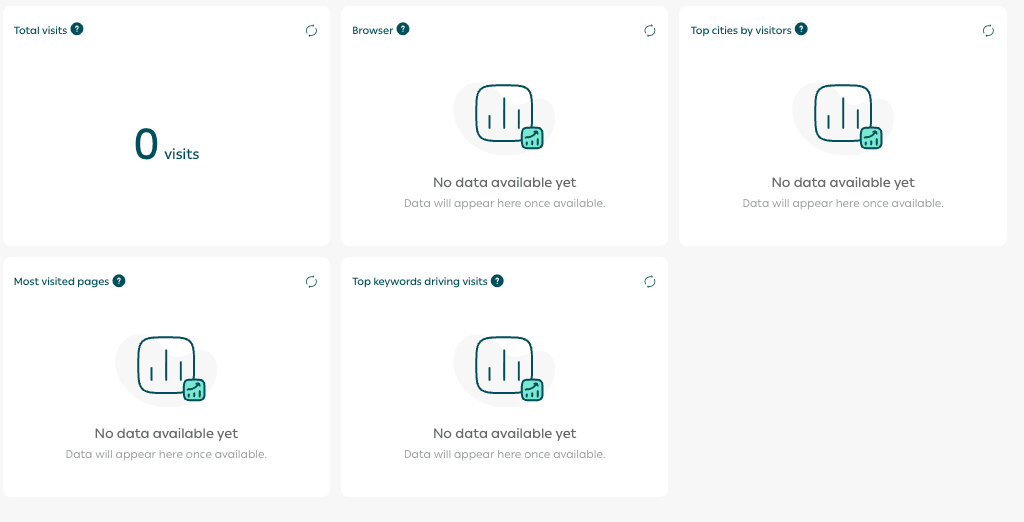Open help for Top keywords driving visits
This screenshot has height=522, width=1024.
click(497, 281)
